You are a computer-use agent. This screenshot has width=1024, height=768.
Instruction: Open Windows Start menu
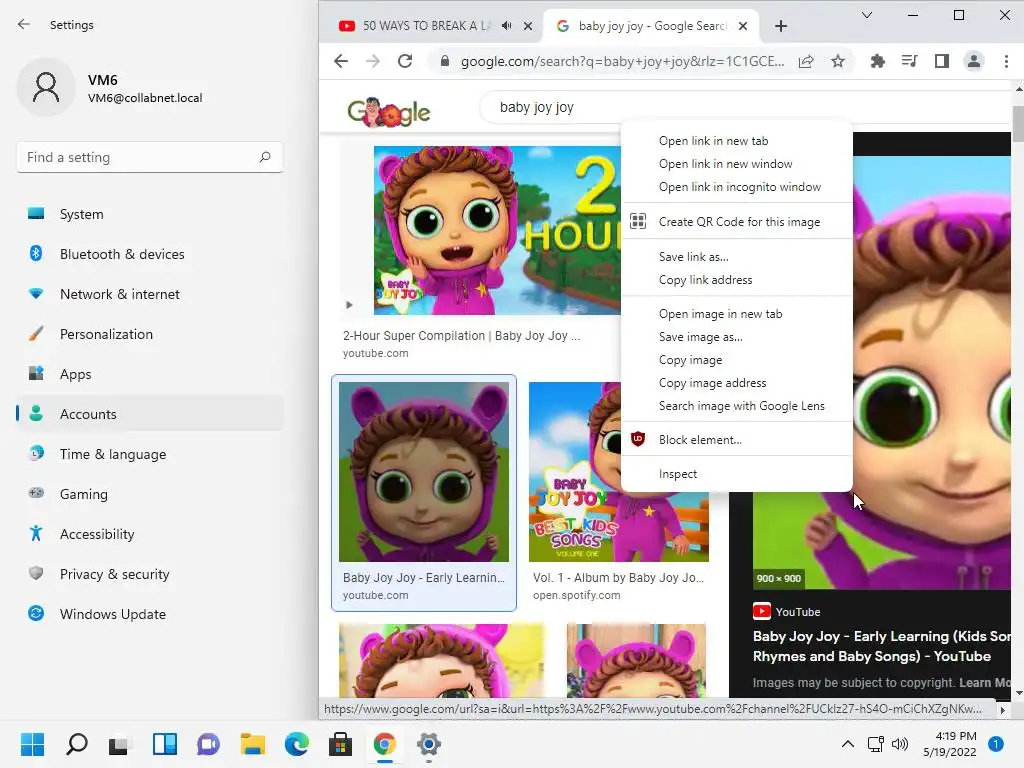[x=33, y=744]
